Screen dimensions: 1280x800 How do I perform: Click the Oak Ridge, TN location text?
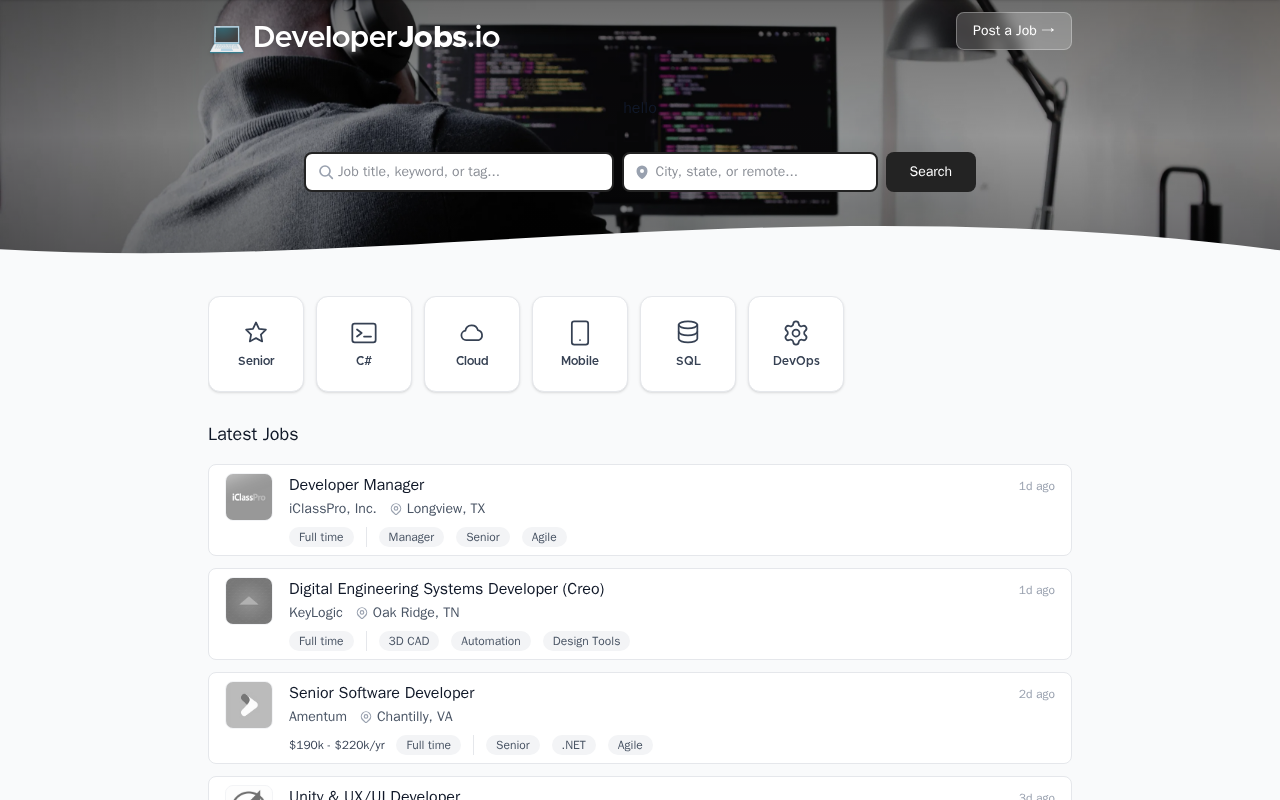pos(416,613)
